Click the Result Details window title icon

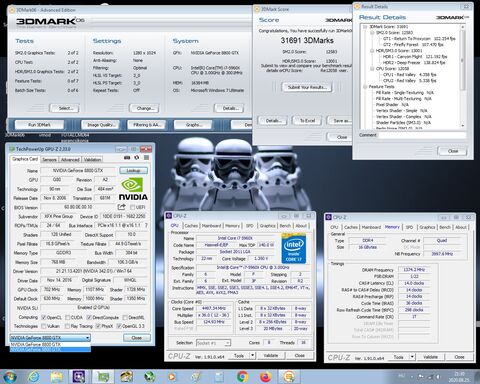[x=357, y=6]
